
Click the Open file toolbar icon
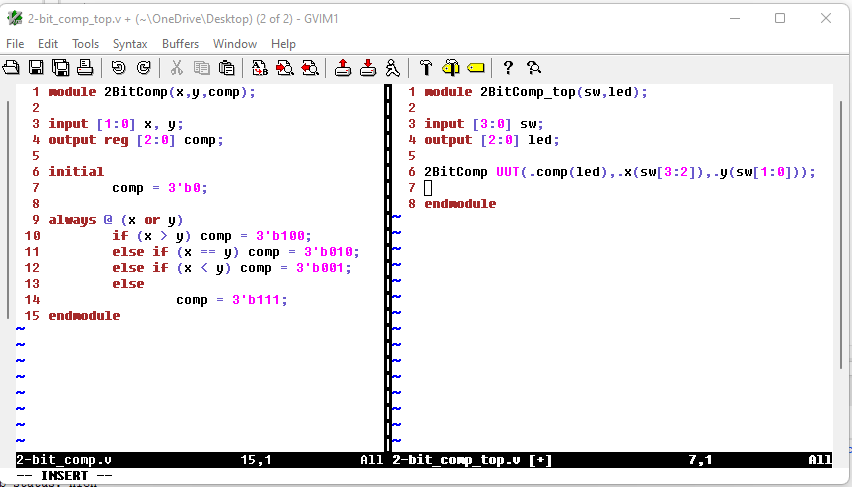(12, 68)
